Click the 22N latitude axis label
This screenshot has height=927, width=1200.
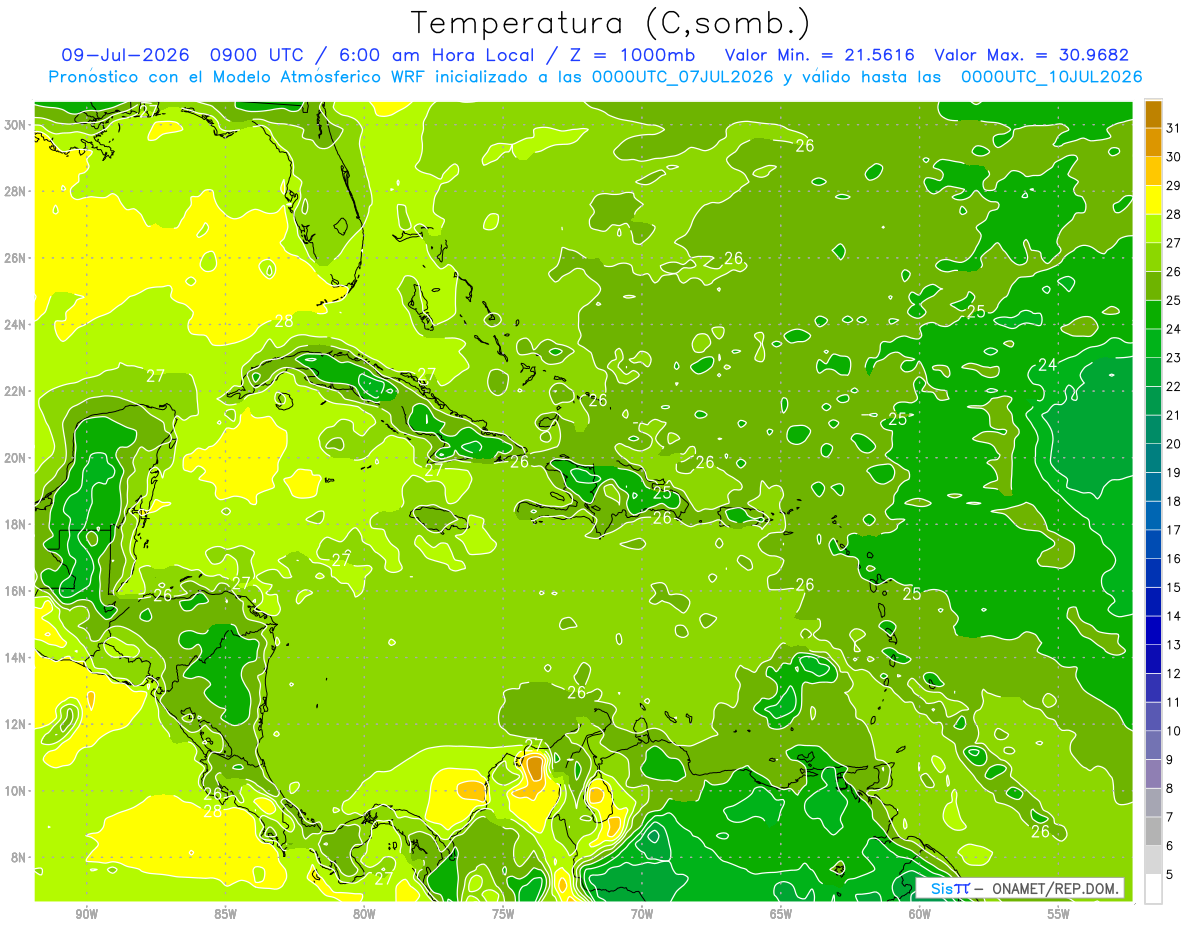coord(17,391)
